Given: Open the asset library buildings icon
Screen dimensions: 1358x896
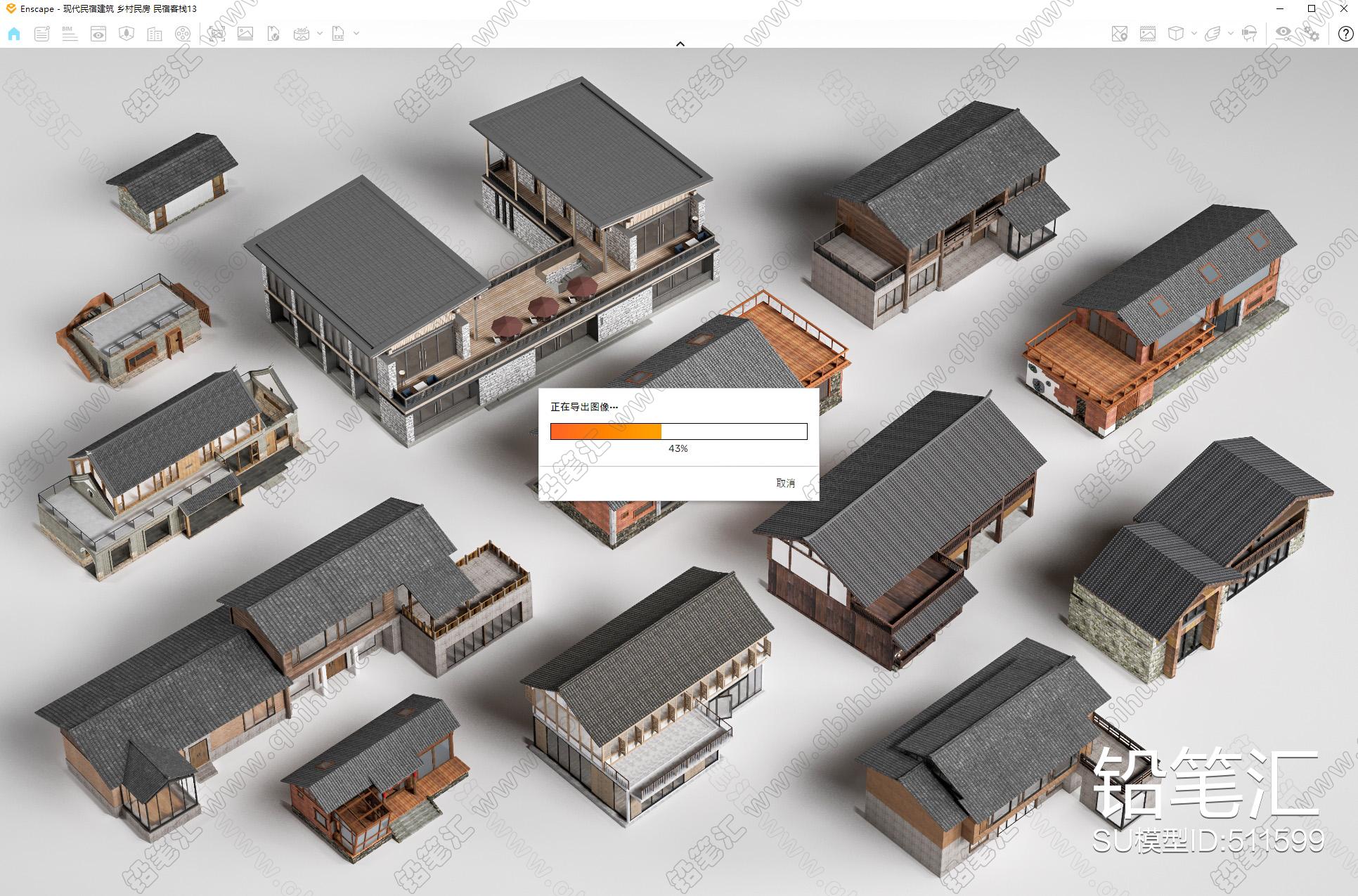Looking at the screenshot, I should pyautogui.click(x=155, y=34).
